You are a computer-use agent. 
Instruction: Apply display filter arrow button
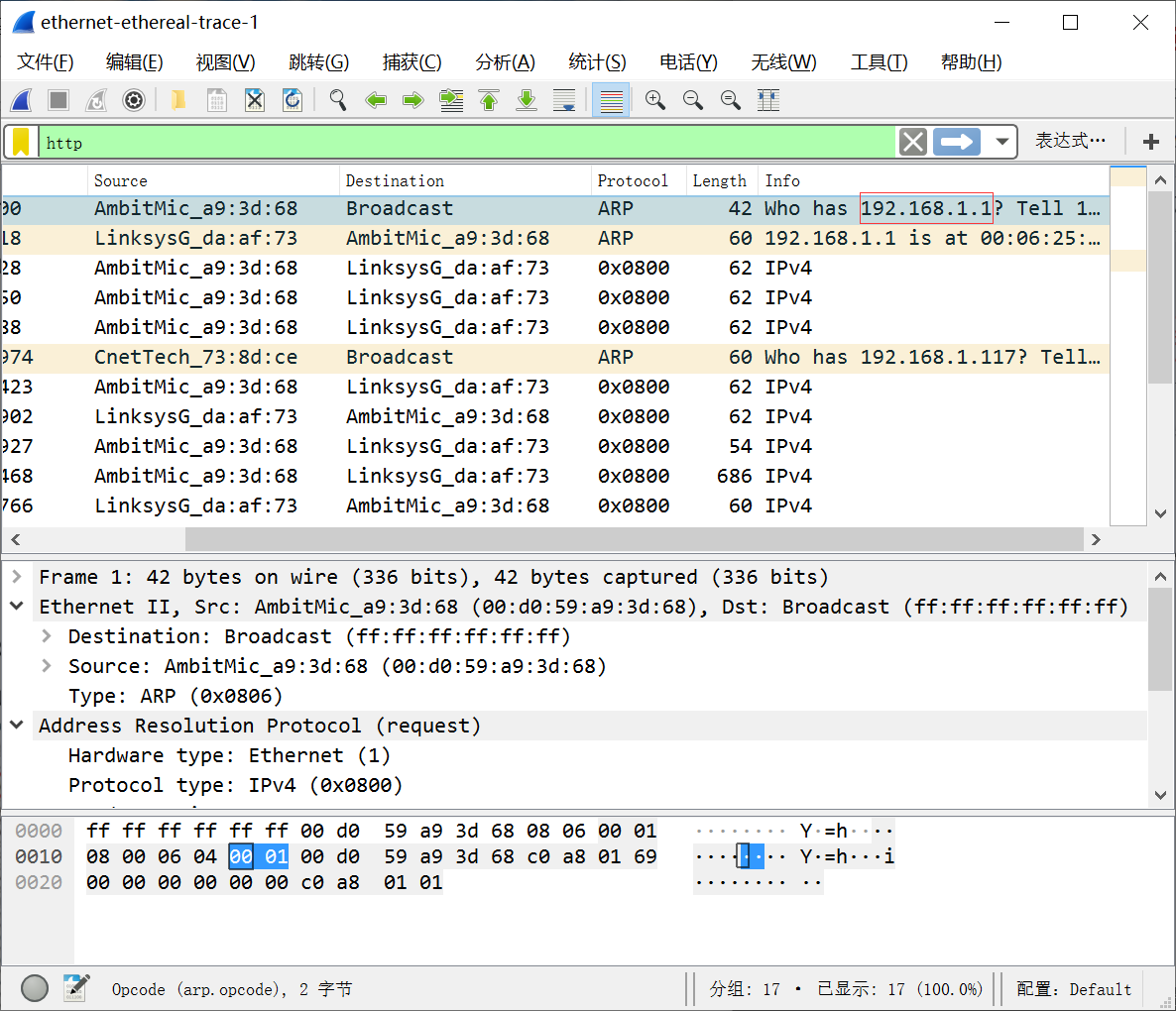pyautogui.click(x=957, y=142)
